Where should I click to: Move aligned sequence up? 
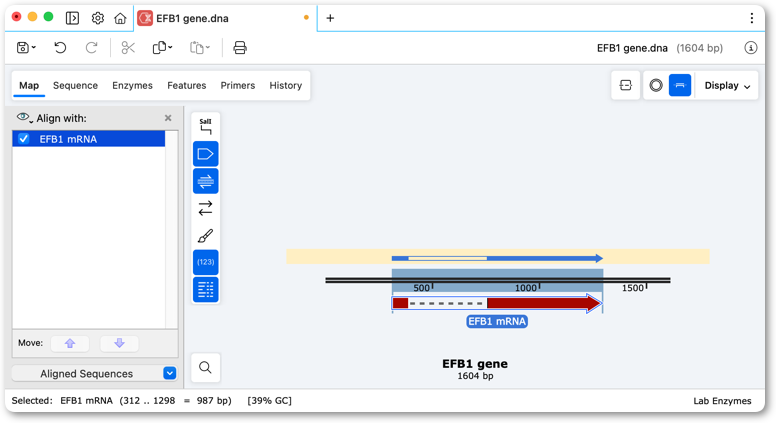[x=70, y=343]
